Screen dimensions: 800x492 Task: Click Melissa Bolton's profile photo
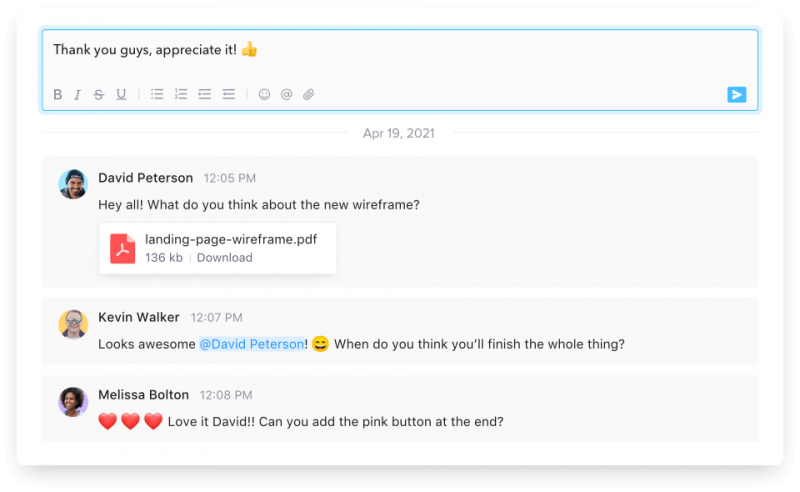click(x=73, y=401)
